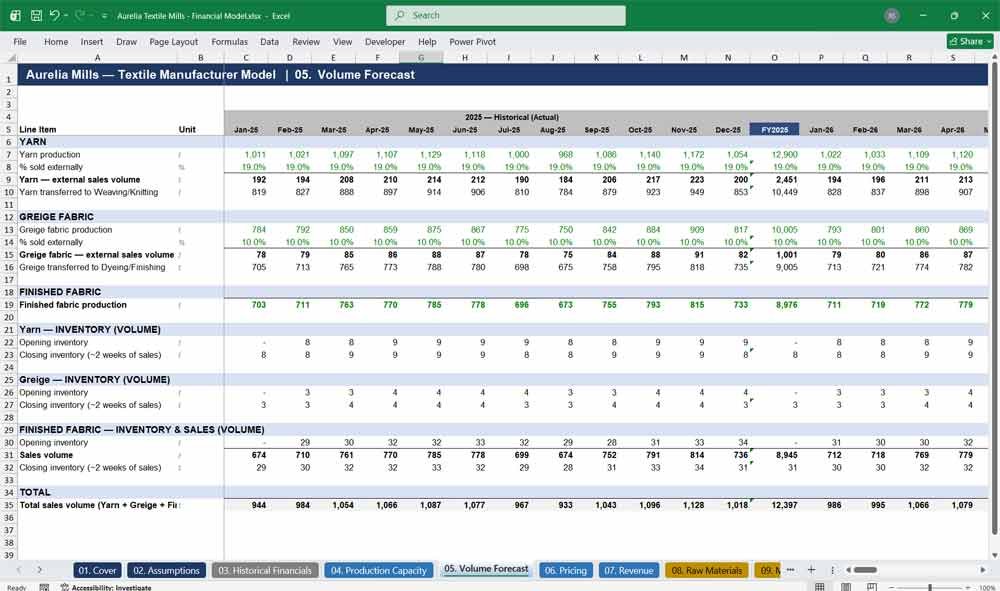Select column G header
The width and height of the screenshot is (1000, 591).
tap(421, 57)
